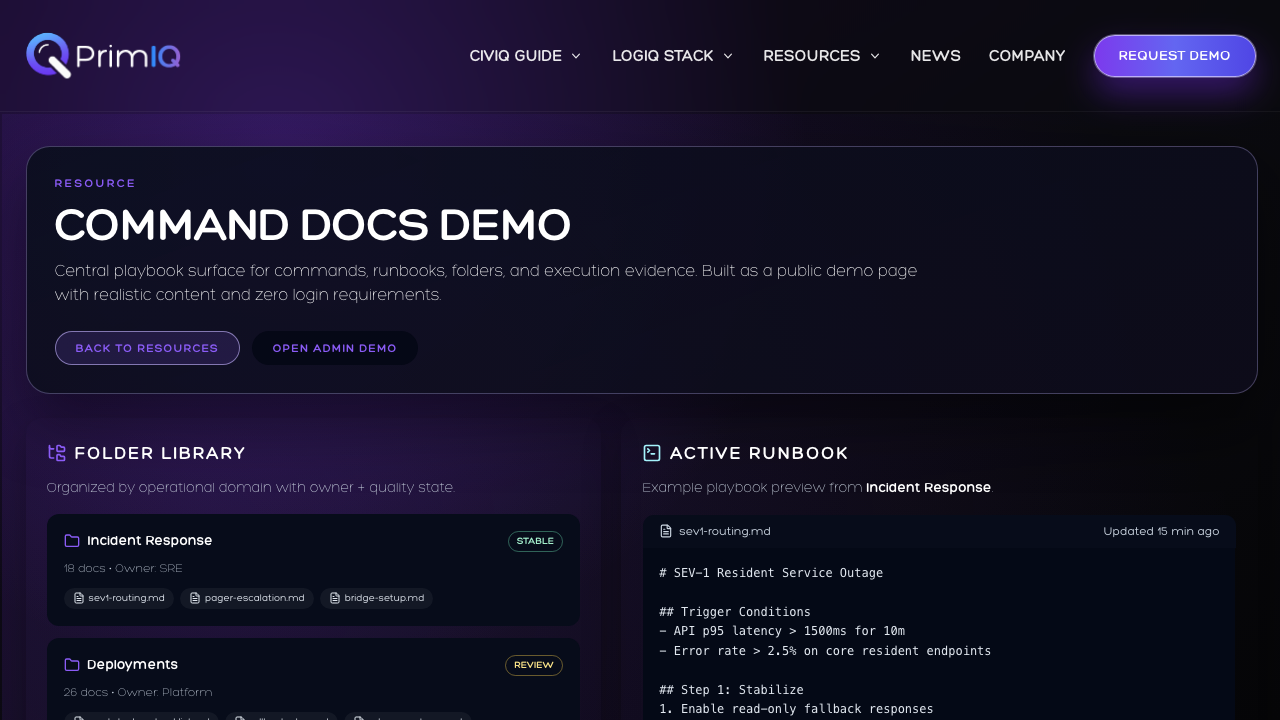
Task: Click the STABLE status badge
Action: (x=535, y=541)
